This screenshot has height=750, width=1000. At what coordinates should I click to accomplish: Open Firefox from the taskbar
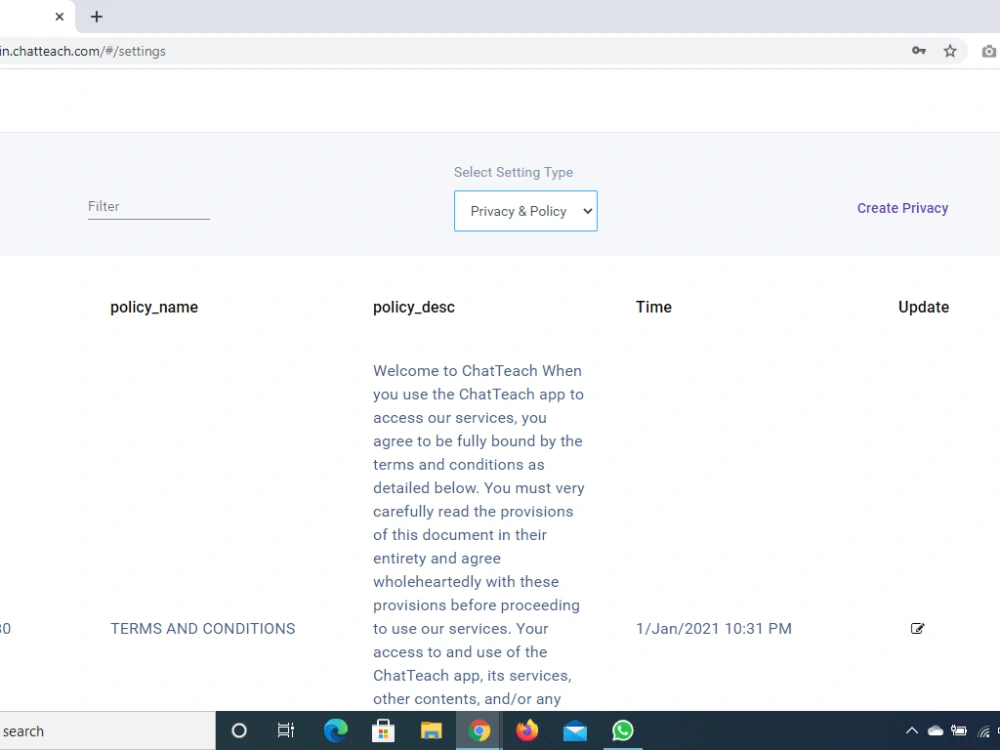click(527, 730)
